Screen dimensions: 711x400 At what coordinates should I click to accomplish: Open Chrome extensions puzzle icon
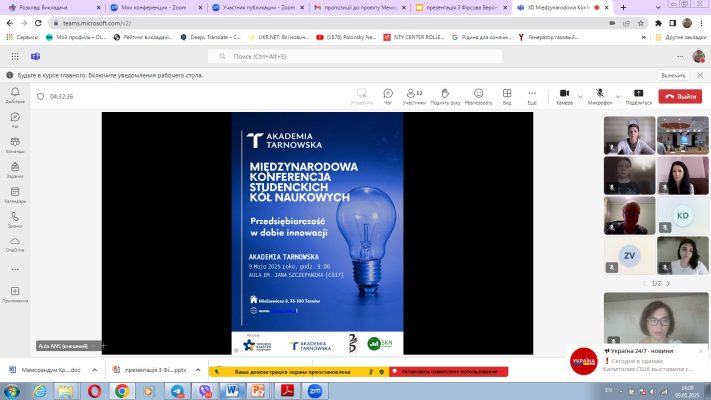click(x=658, y=23)
